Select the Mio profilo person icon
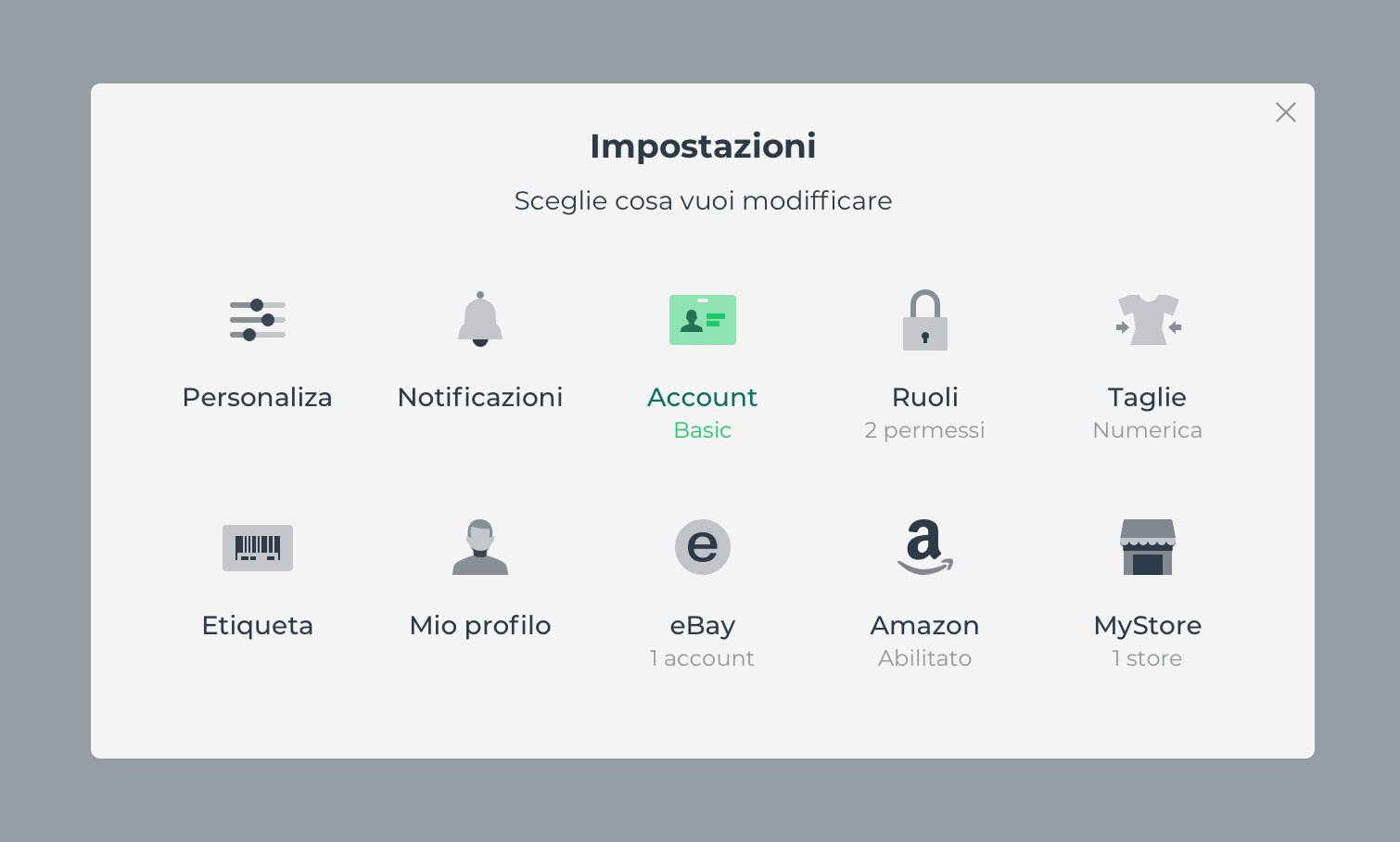Image resolution: width=1400 pixels, height=842 pixels. (x=480, y=547)
